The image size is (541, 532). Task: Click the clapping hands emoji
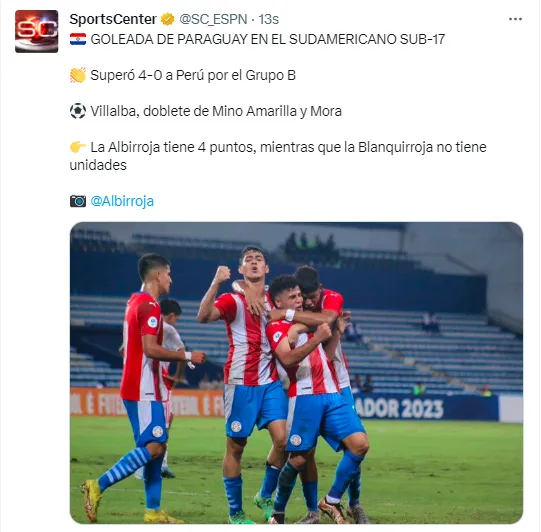point(78,75)
